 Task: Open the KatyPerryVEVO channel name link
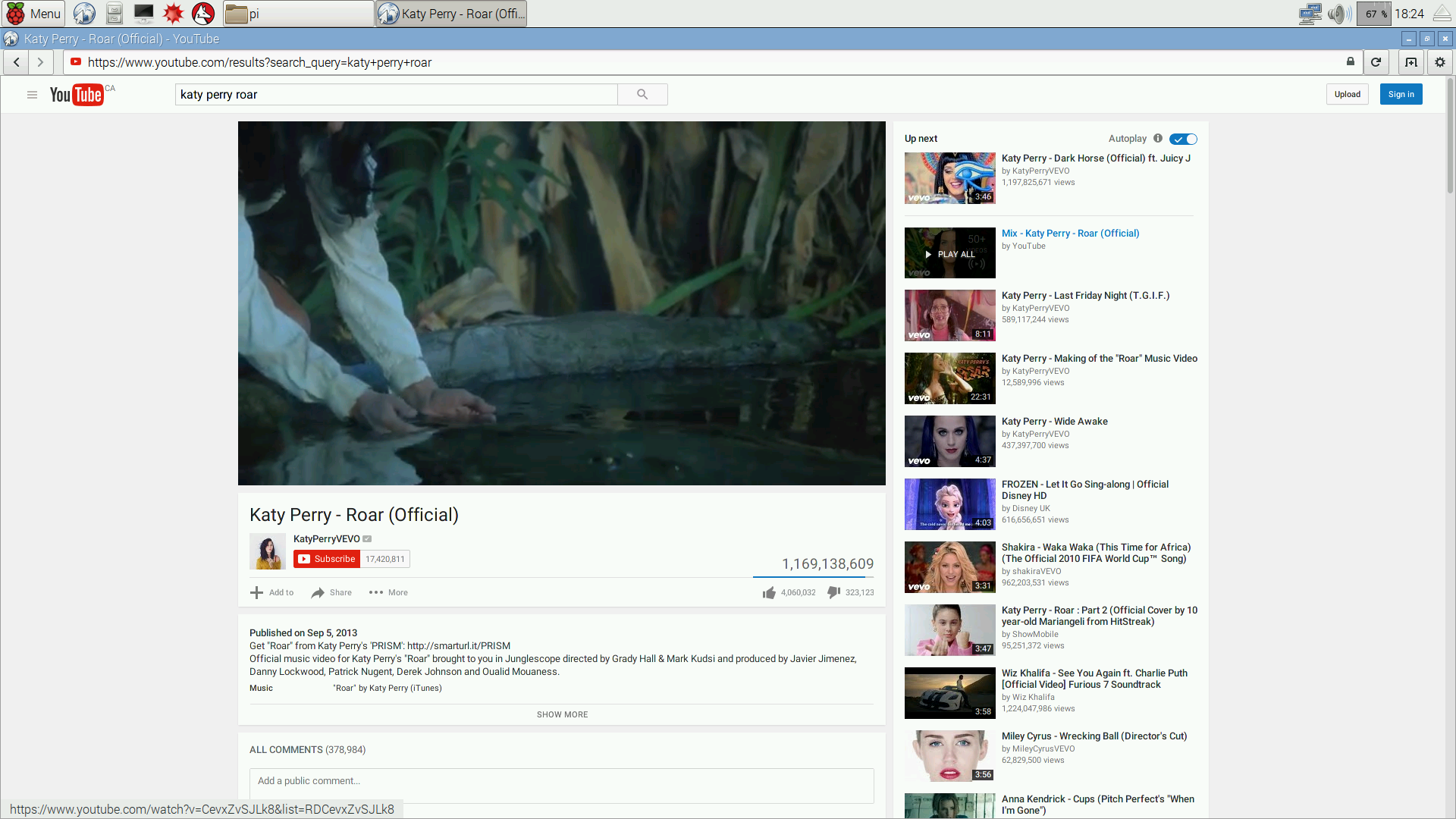coord(327,538)
